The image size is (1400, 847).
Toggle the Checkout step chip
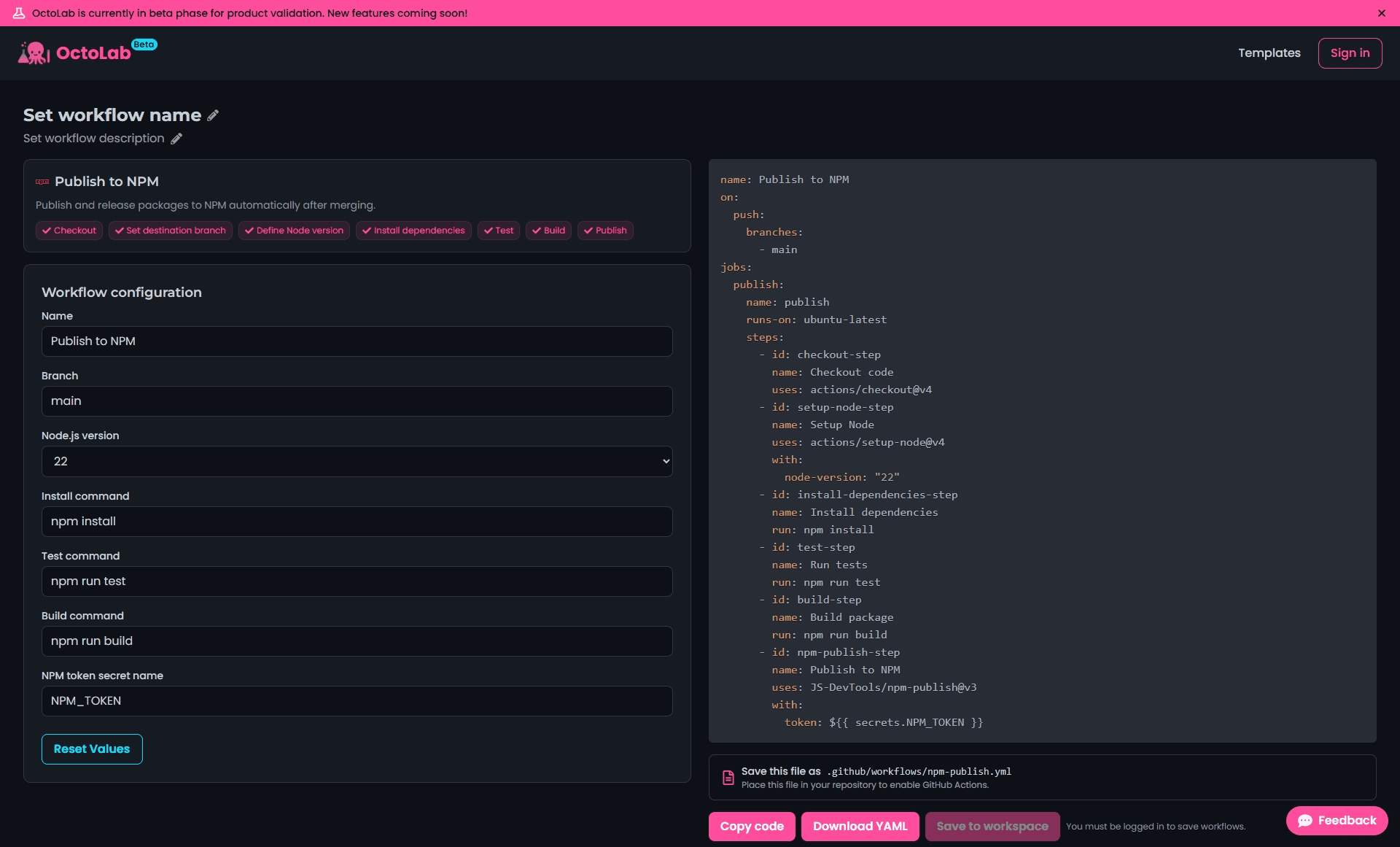69,231
